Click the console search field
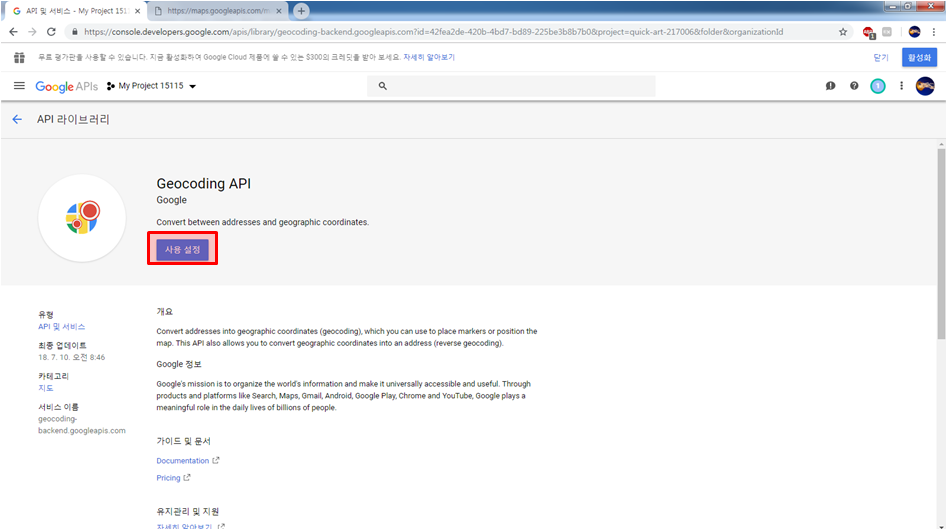The image size is (947, 530). [x=511, y=86]
